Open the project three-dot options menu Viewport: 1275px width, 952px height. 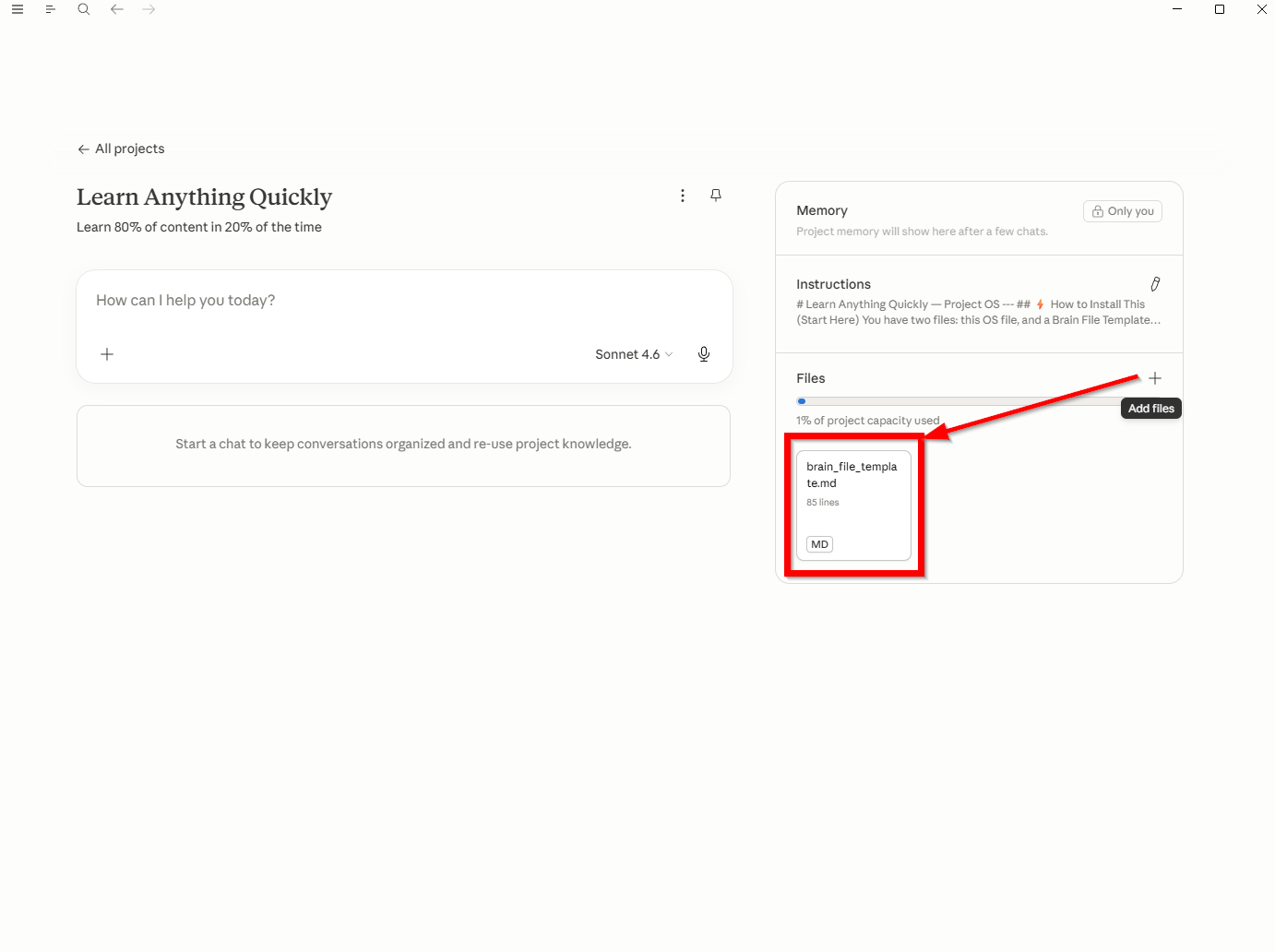tap(683, 196)
